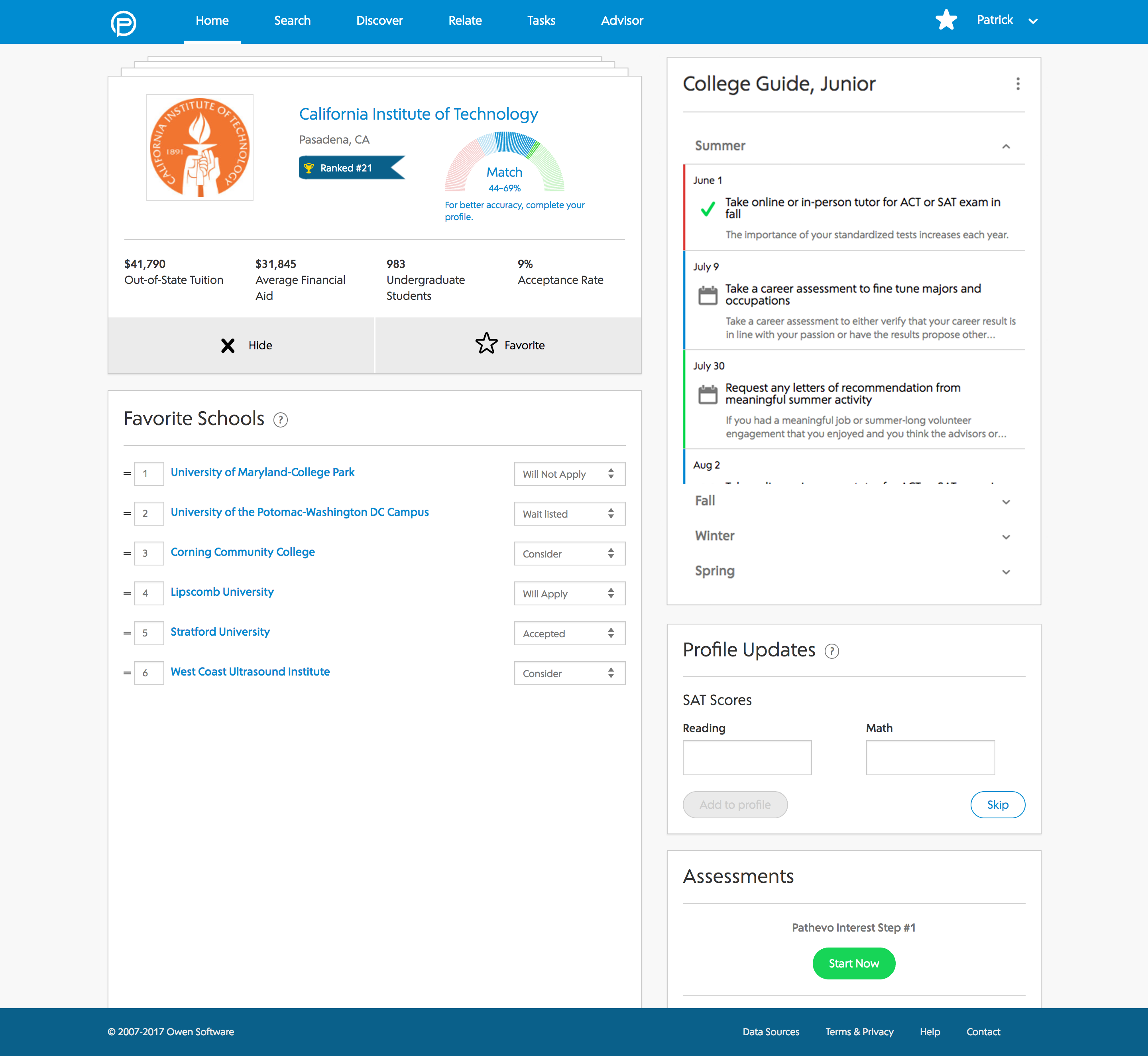The width and height of the screenshot is (1148, 1056).
Task: Click the Pathevo logo icon
Action: [123, 24]
